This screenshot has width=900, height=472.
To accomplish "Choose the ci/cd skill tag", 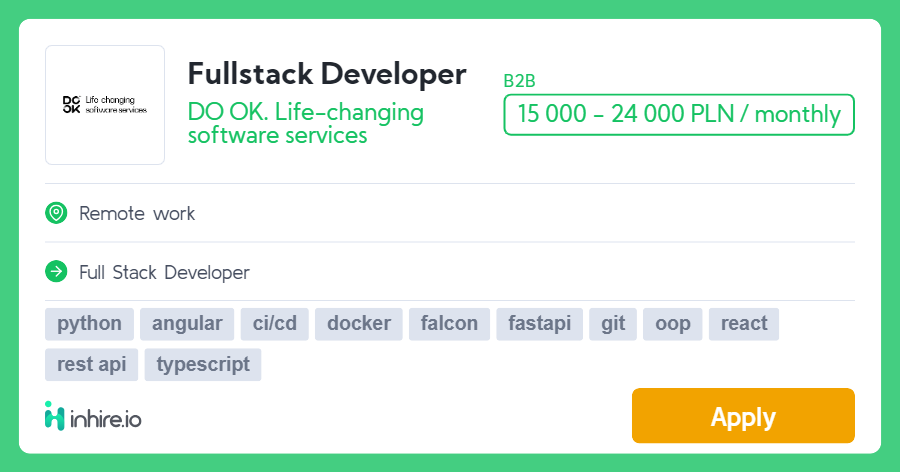I will click(x=275, y=324).
